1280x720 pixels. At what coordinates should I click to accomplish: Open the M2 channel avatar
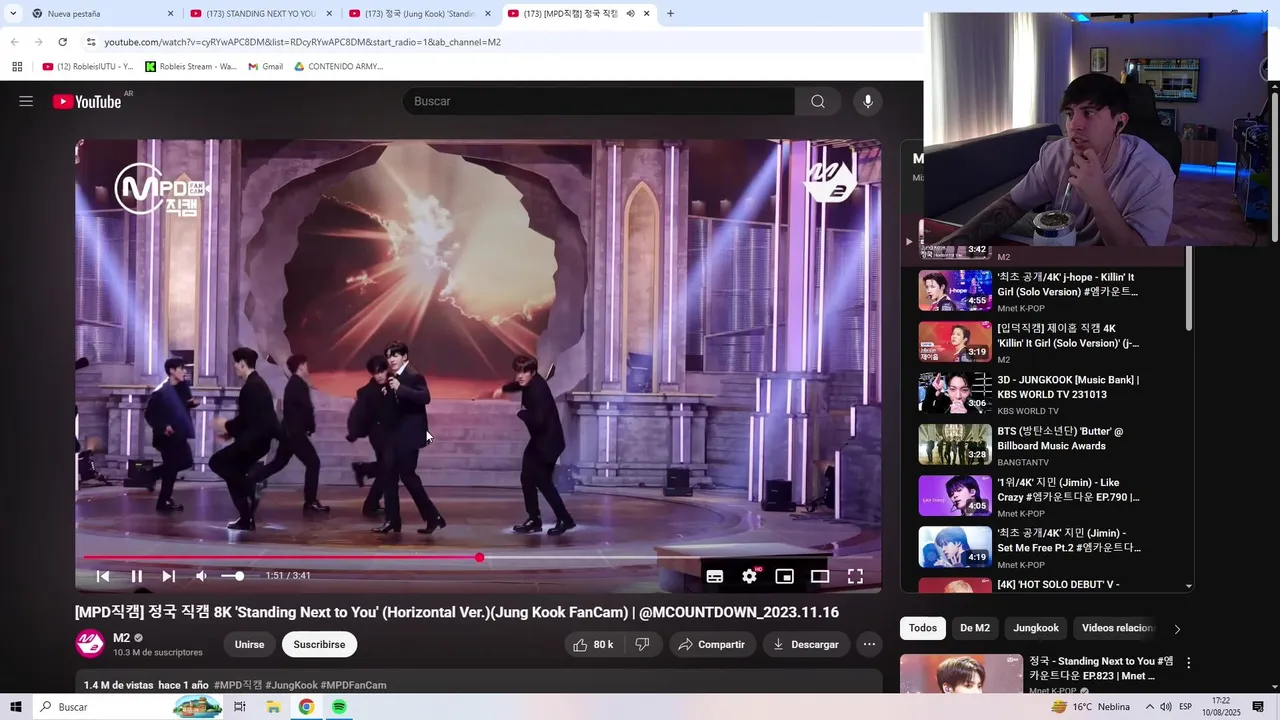[90, 644]
